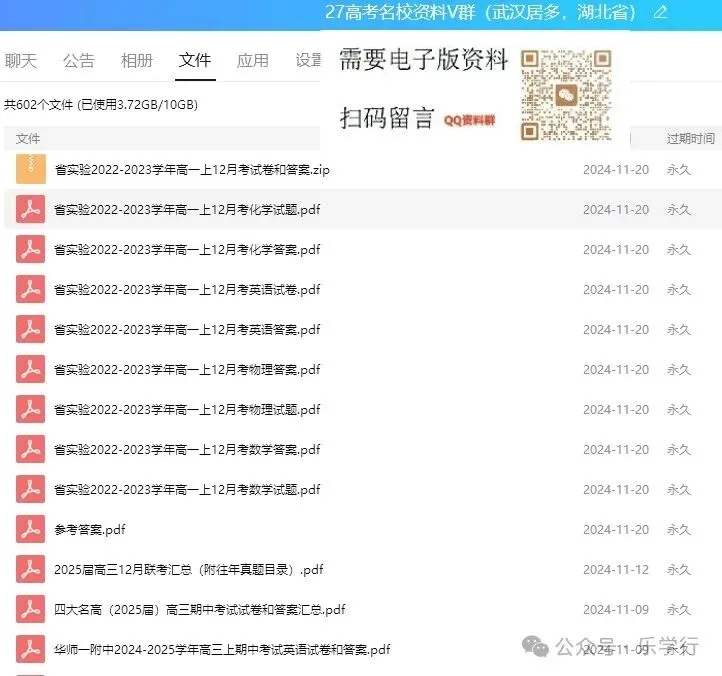The image size is (722, 676).
Task: Click the edit pencil icon beside group name
Action: click(x=661, y=12)
